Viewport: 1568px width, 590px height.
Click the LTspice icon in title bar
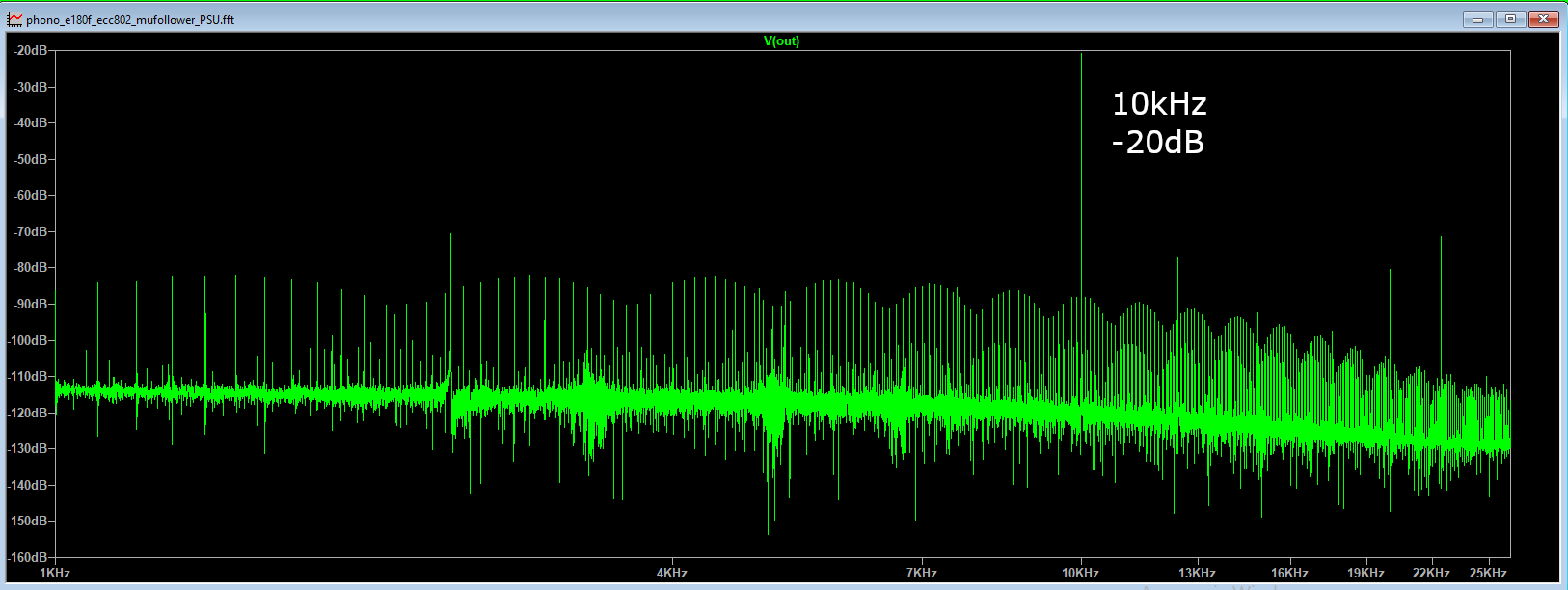pos(14,18)
